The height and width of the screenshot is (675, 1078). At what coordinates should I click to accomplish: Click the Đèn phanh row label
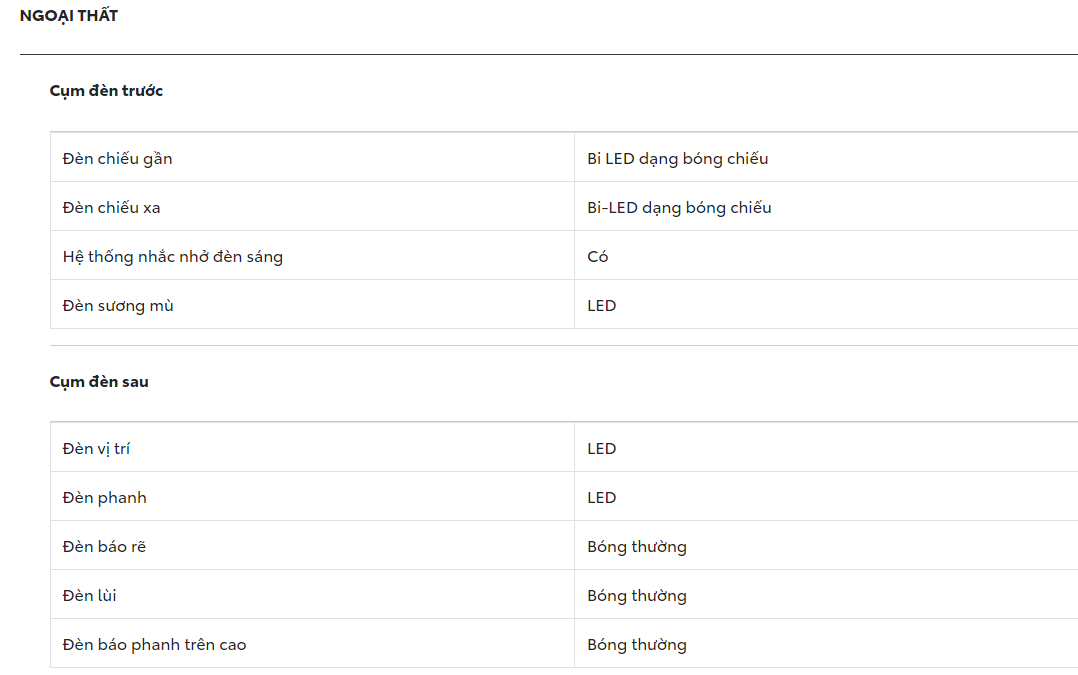click(104, 498)
